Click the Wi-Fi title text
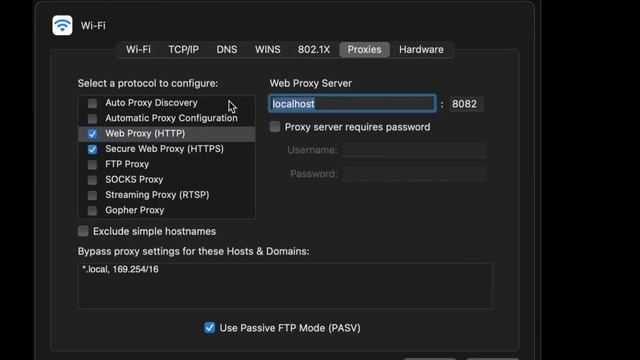Image resolution: width=640 pixels, height=360 pixels. point(93,26)
